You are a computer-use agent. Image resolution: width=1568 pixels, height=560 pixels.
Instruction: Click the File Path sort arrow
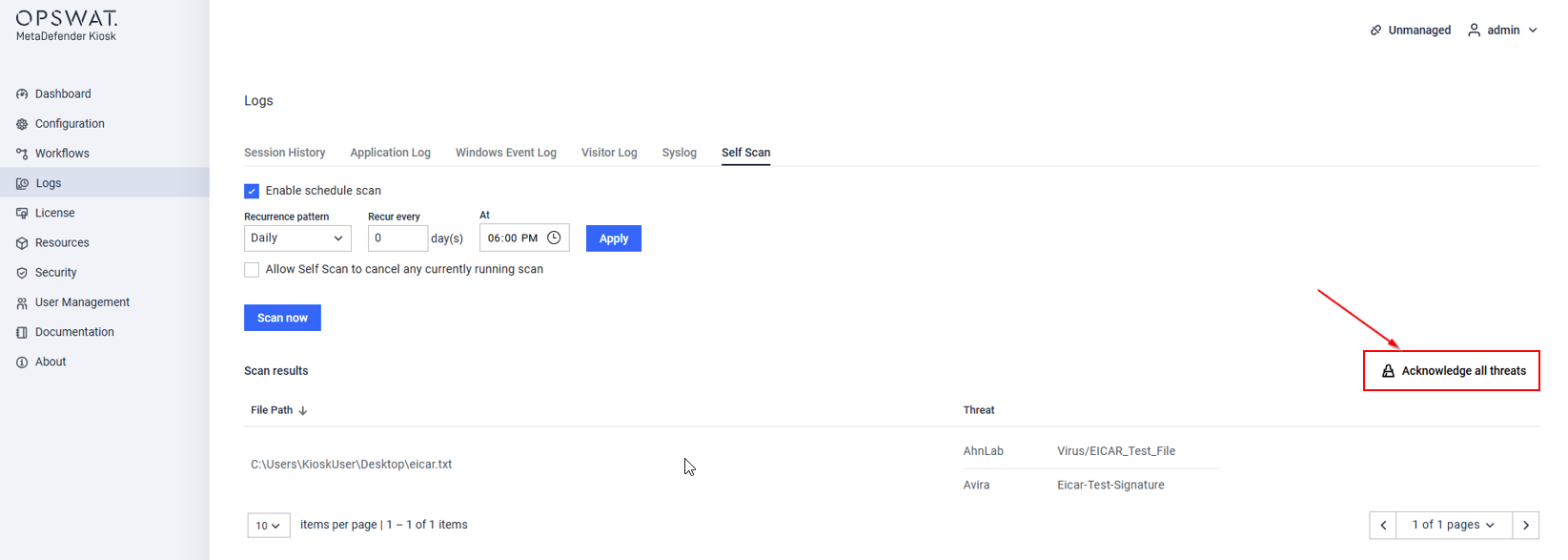303,410
